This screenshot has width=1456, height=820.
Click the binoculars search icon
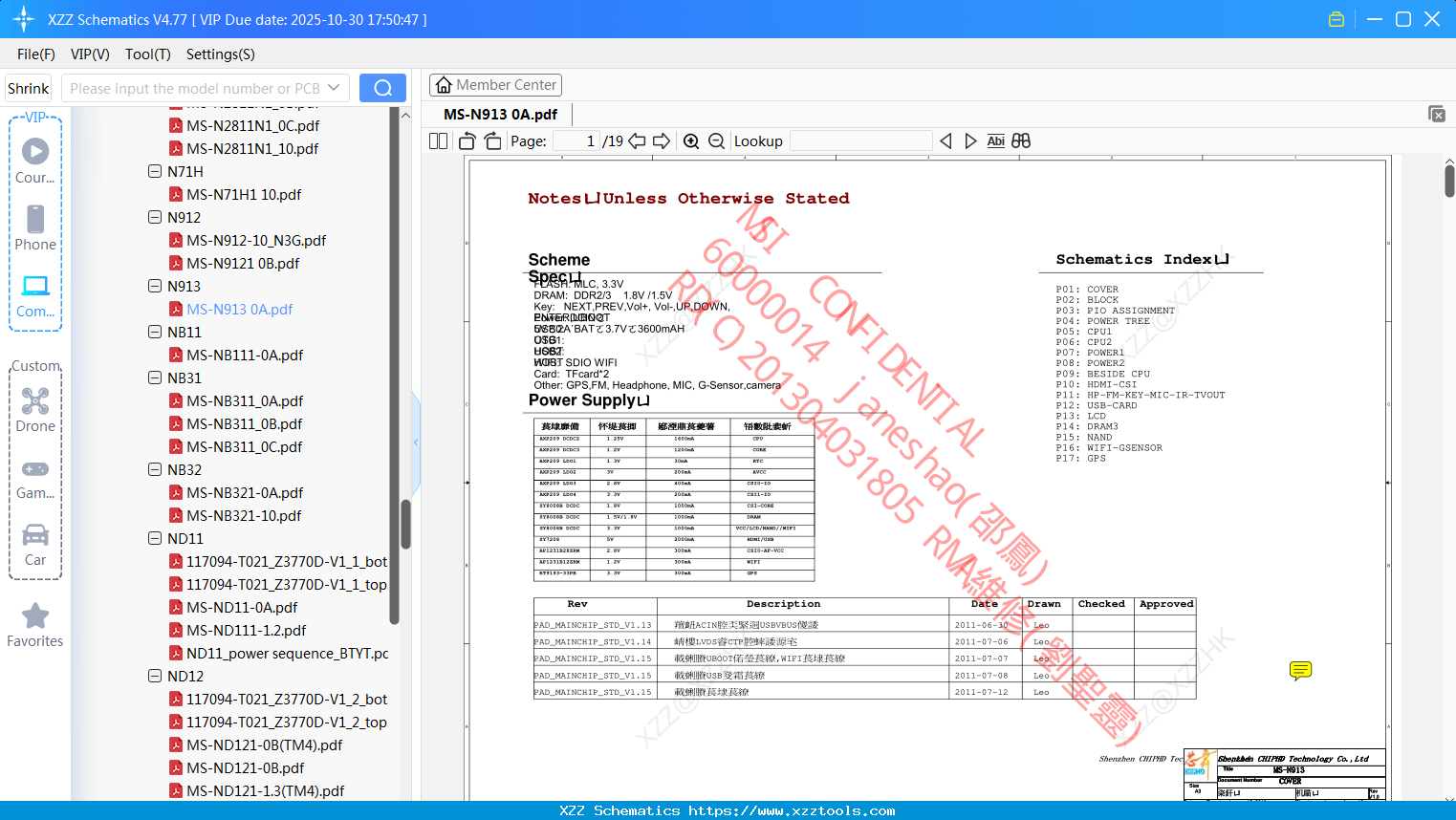(1021, 141)
